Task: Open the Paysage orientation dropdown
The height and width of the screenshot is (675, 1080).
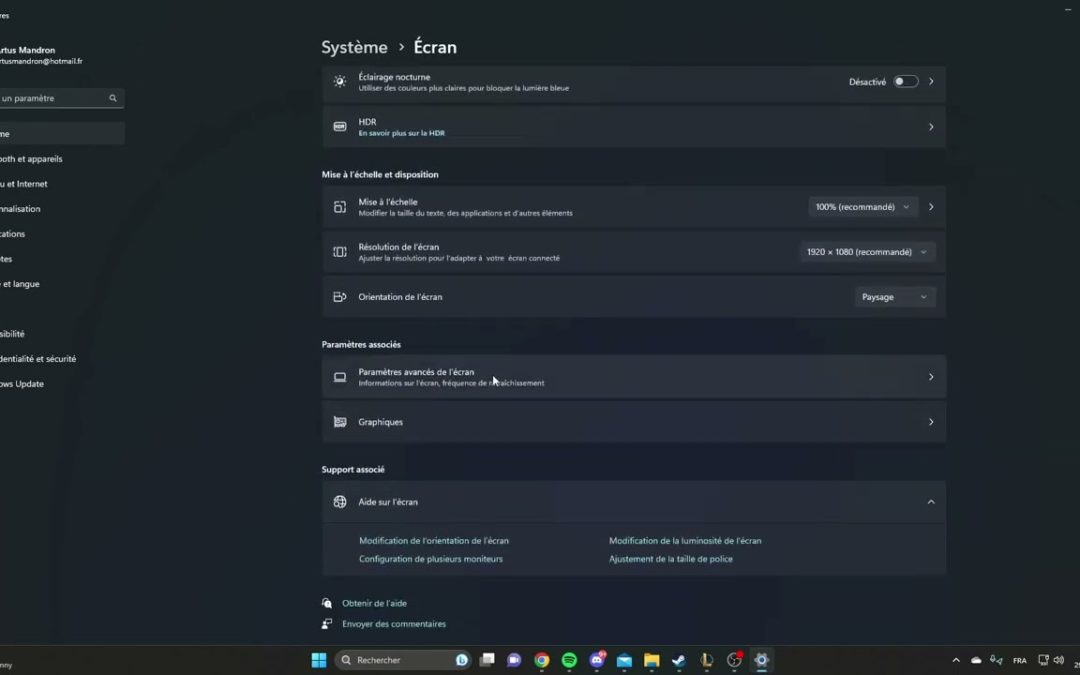Action: (895, 297)
